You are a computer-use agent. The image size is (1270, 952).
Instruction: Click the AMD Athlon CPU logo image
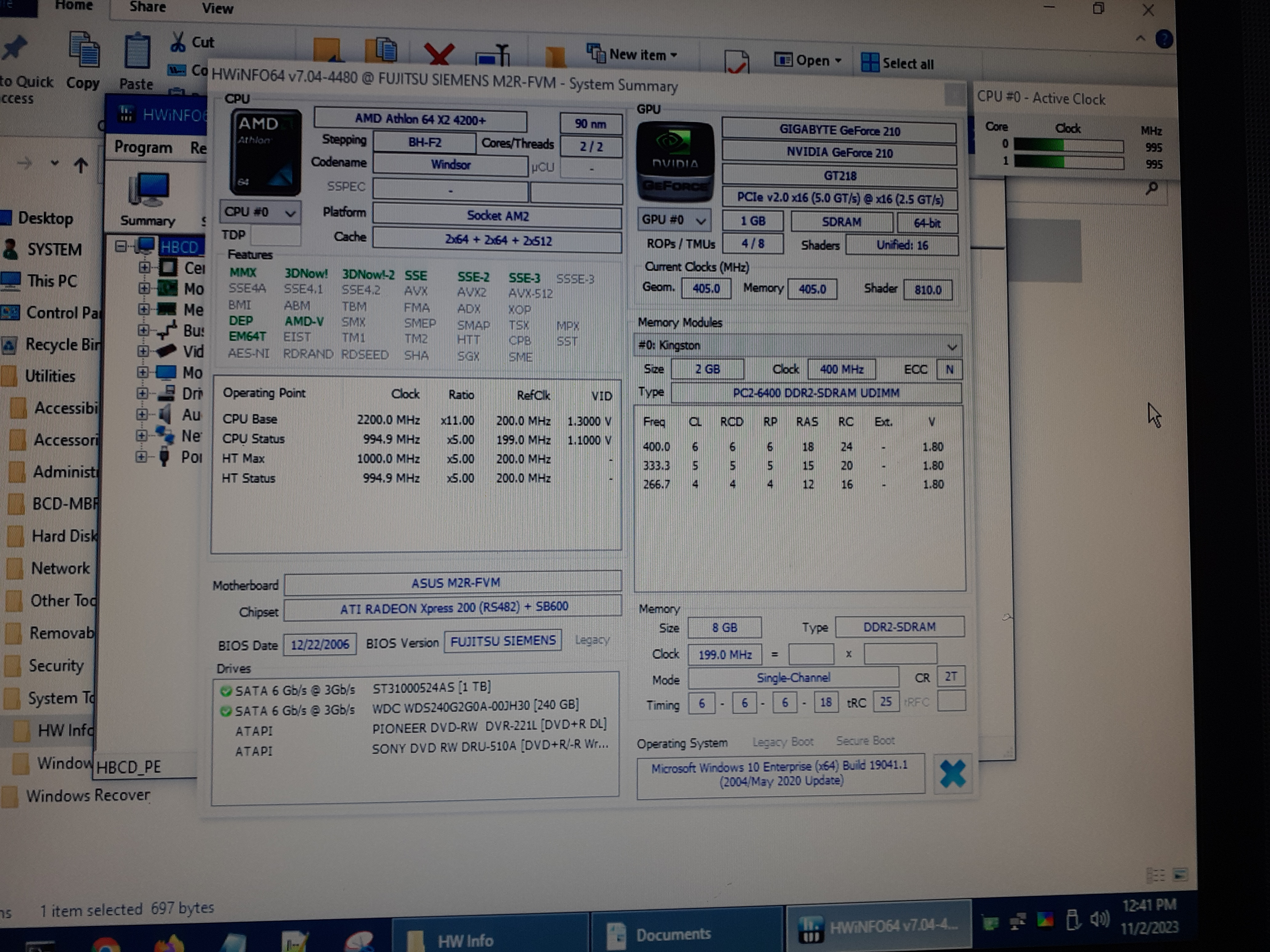tap(265, 153)
